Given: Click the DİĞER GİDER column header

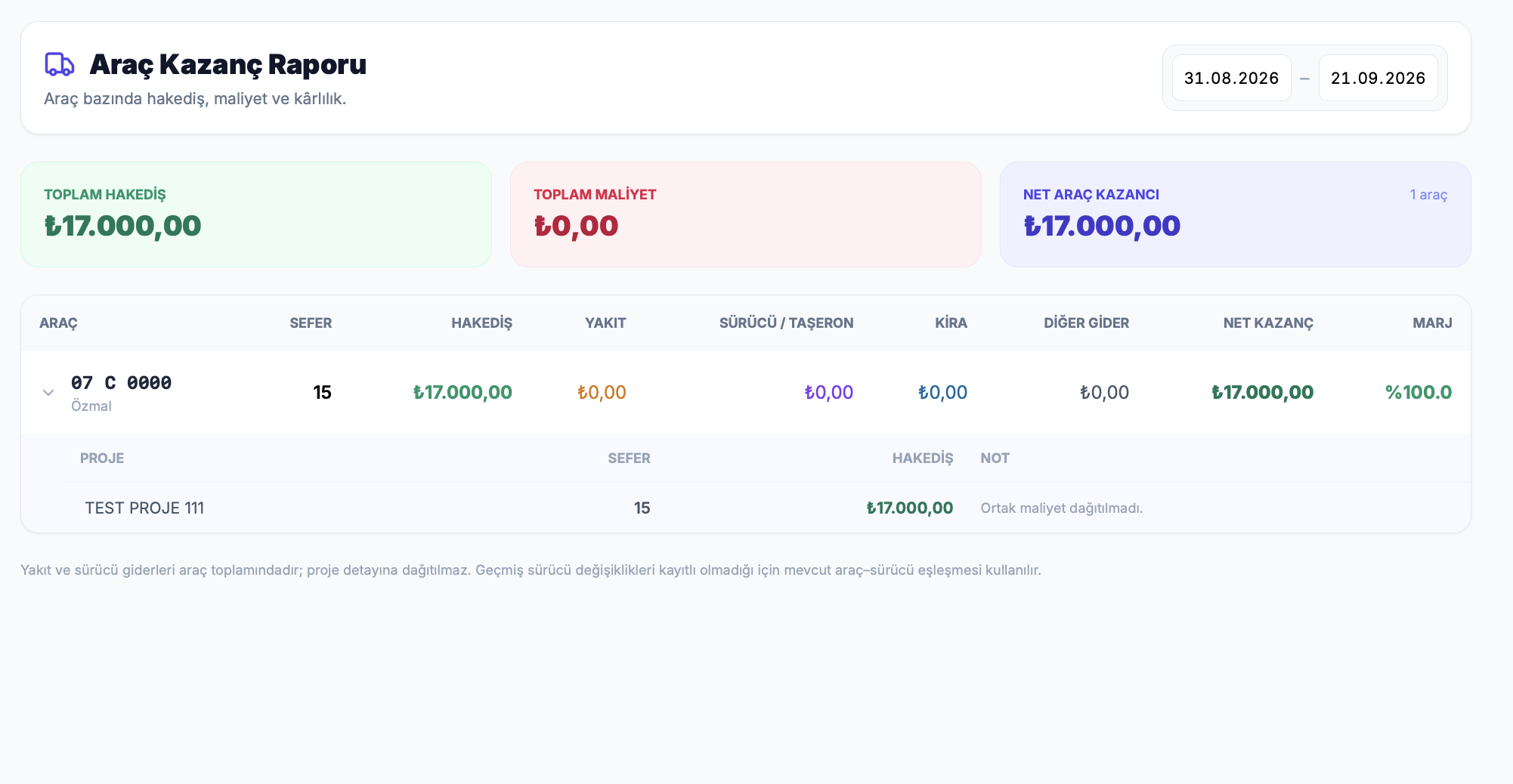Looking at the screenshot, I should [1086, 323].
